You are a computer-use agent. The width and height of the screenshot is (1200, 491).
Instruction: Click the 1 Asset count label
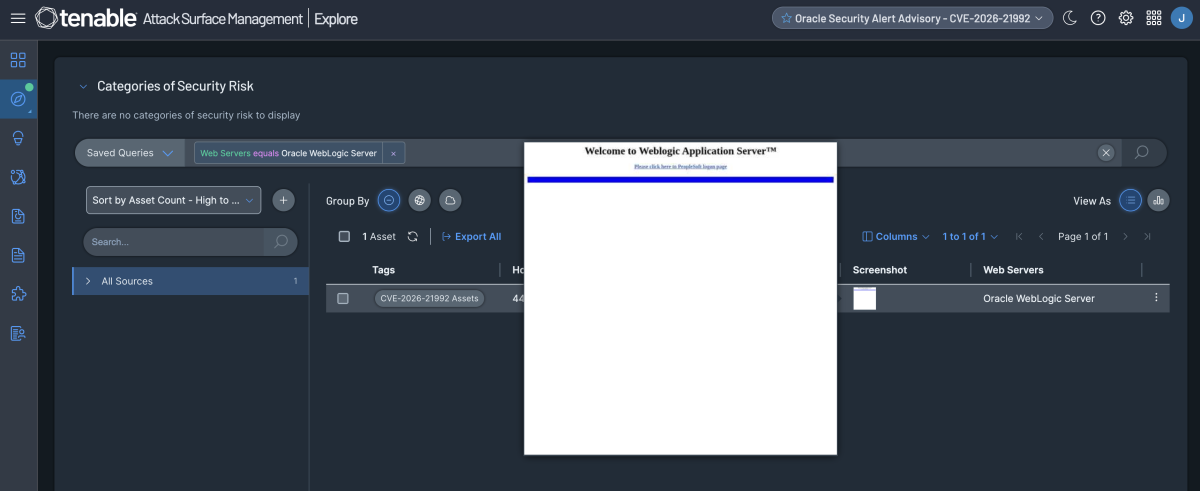point(379,236)
